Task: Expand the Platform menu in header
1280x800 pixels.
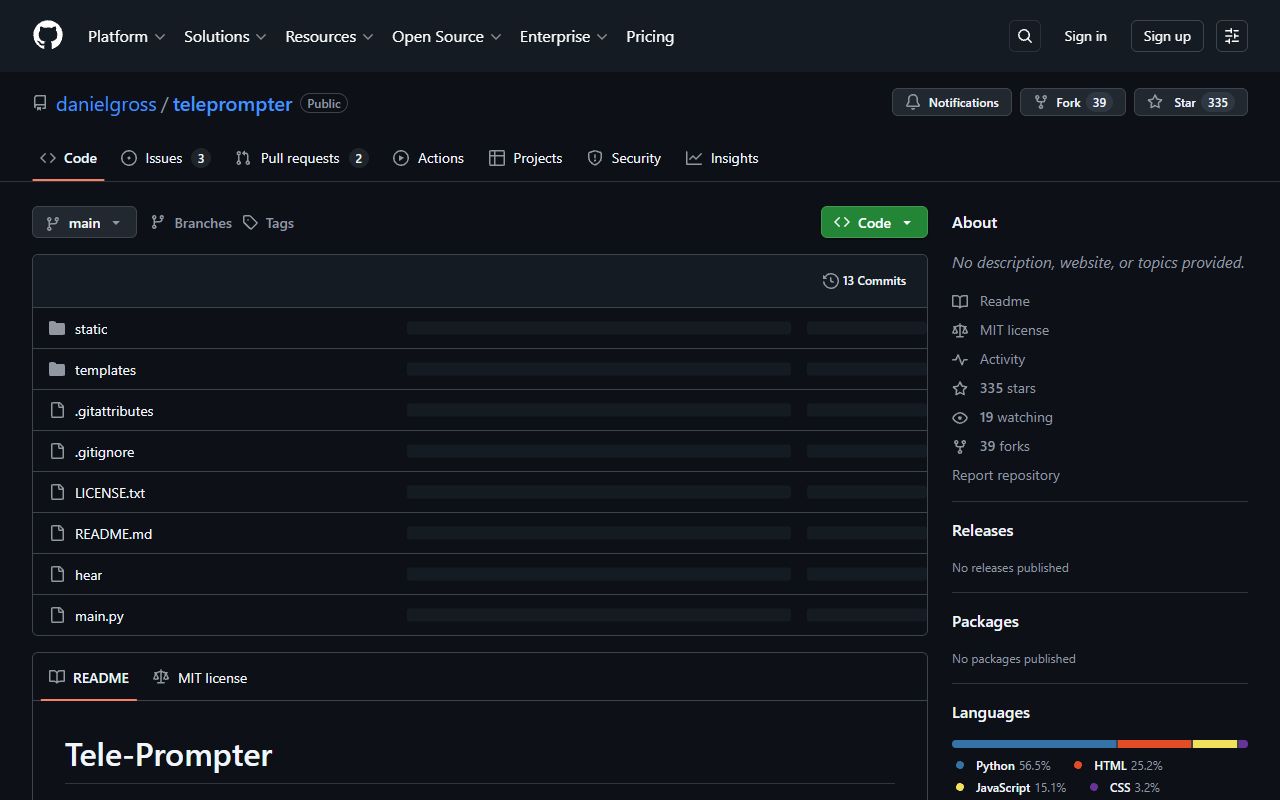Action: 126,36
